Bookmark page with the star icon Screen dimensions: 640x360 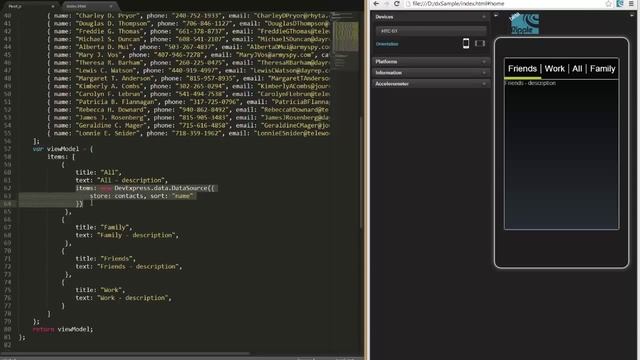(608, 4)
